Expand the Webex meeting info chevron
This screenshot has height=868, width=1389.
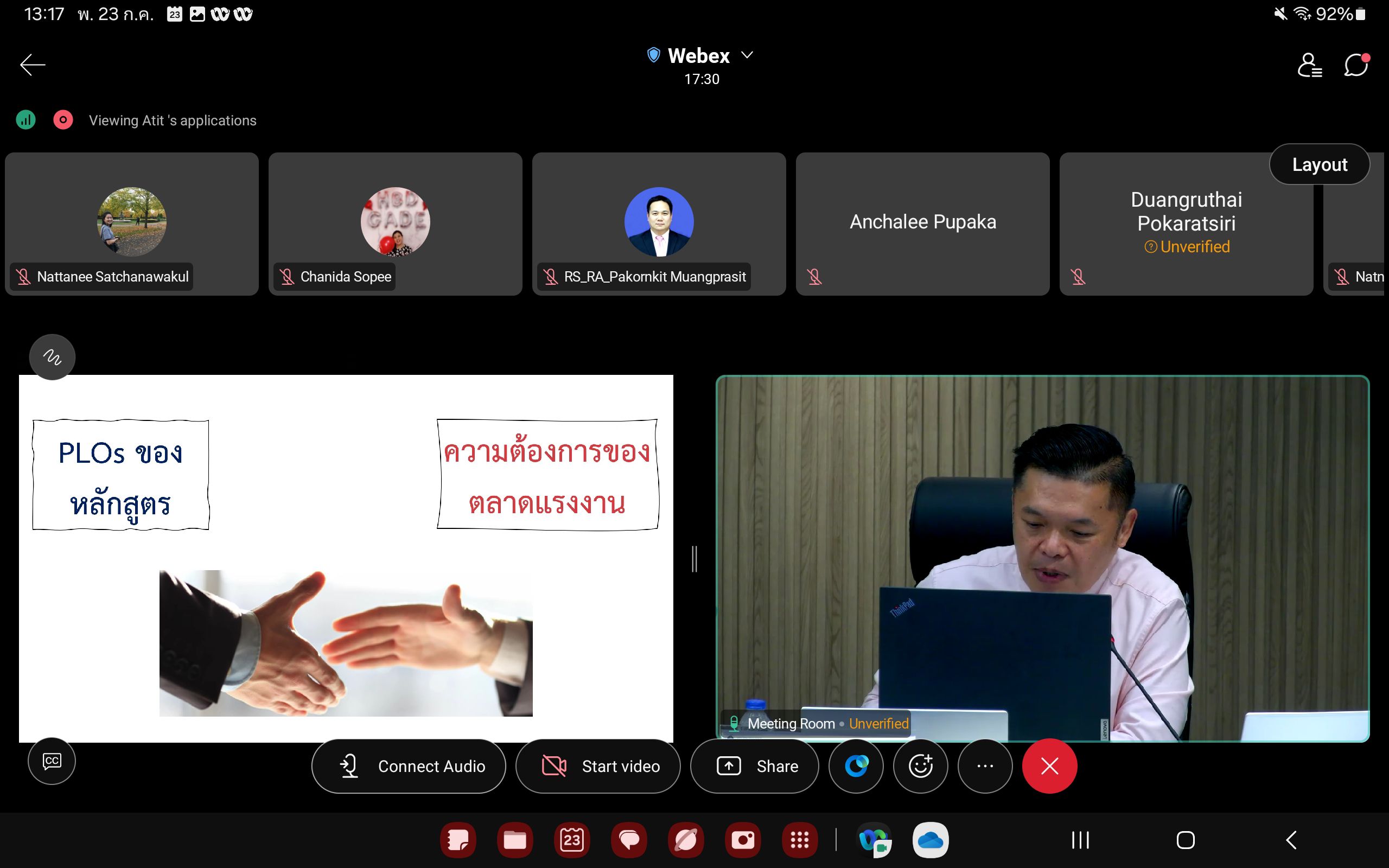[747, 55]
